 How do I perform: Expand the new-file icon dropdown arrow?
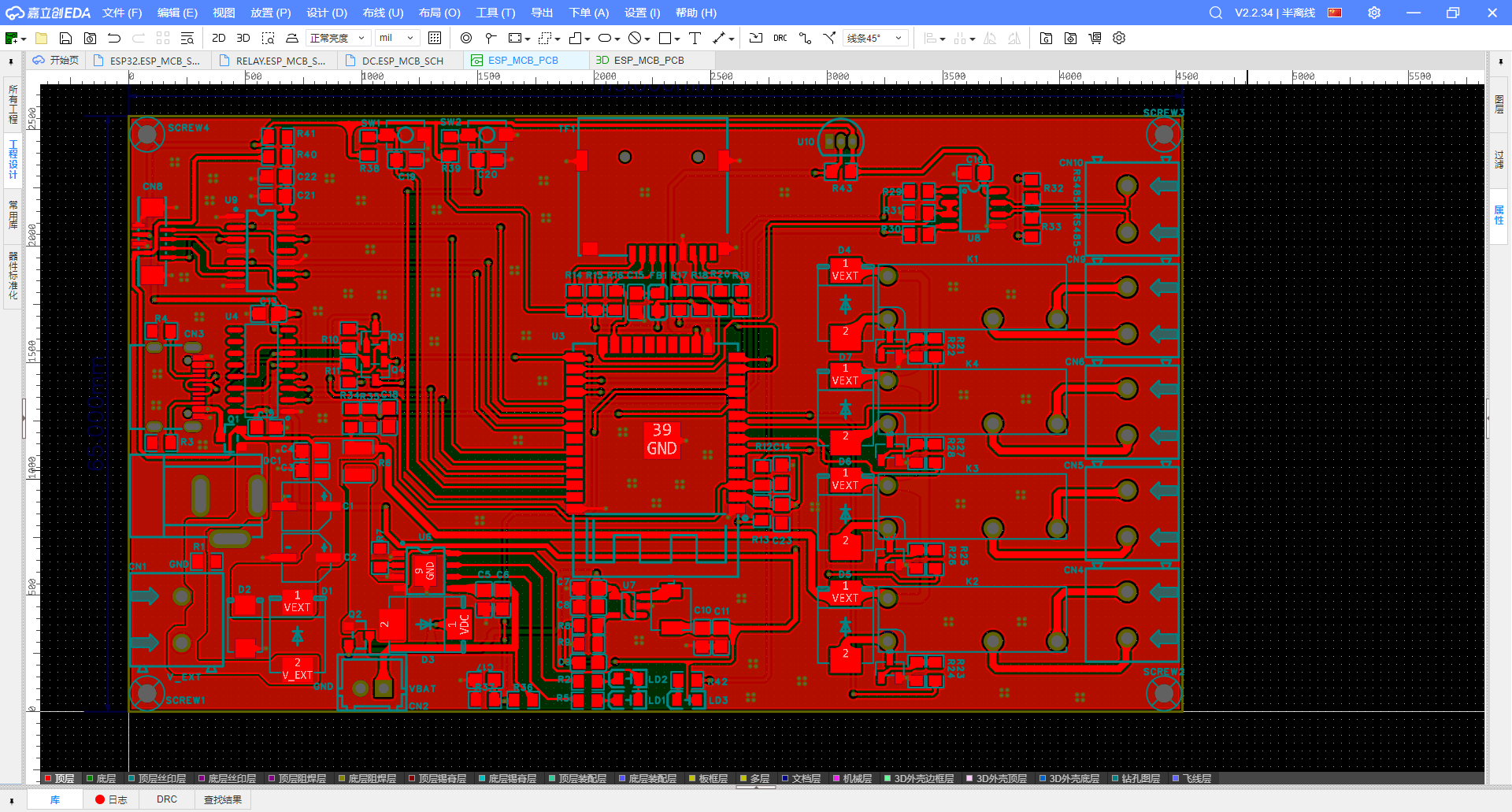[x=24, y=39]
